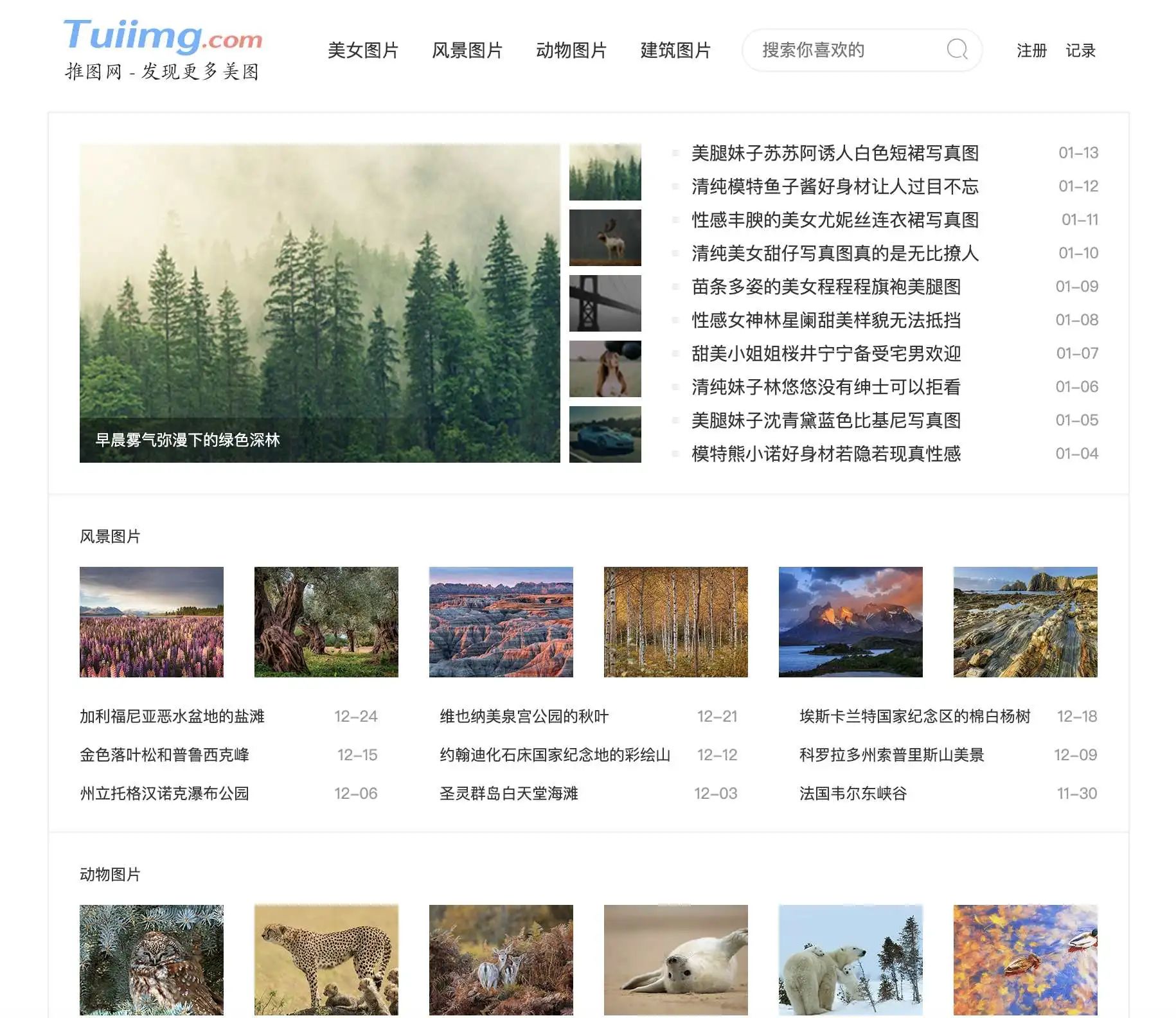Open the painted badlands hills thumbnail
The image size is (1176, 1018).
pos(501,622)
